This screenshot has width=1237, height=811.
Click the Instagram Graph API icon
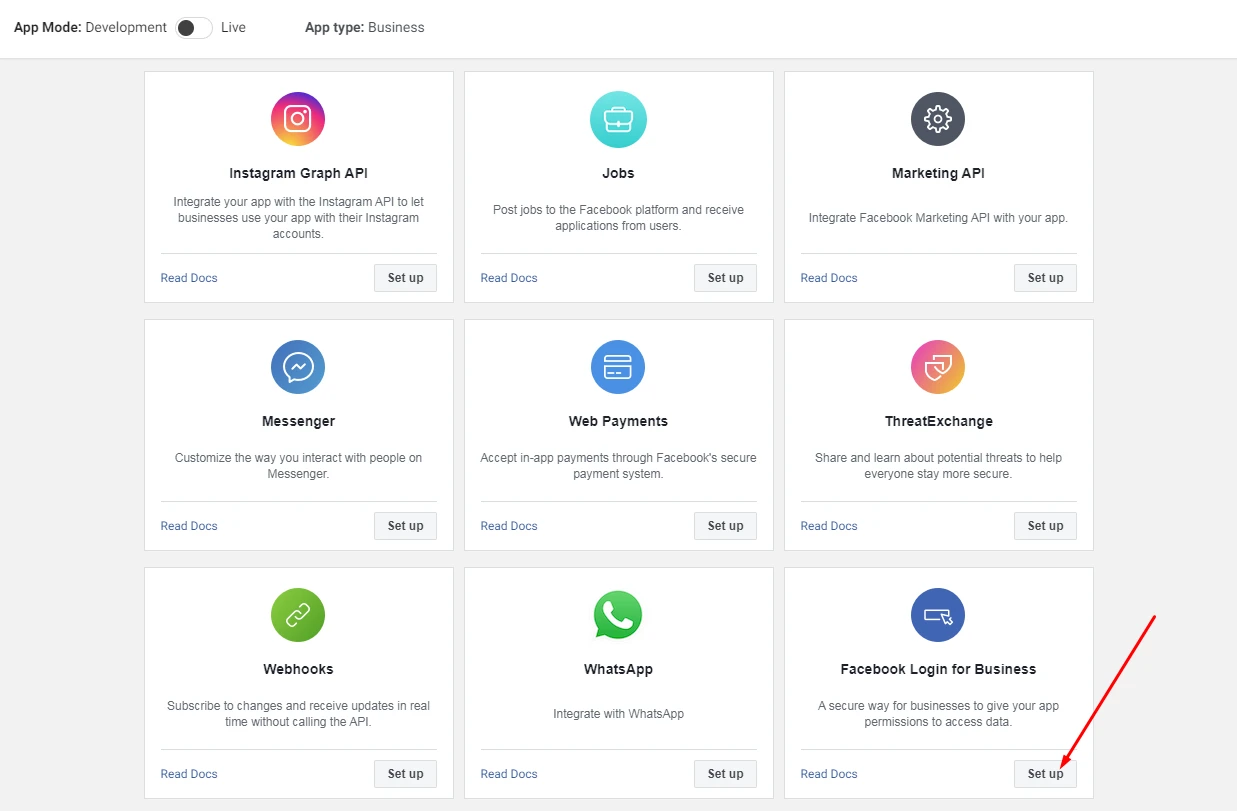click(x=298, y=119)
